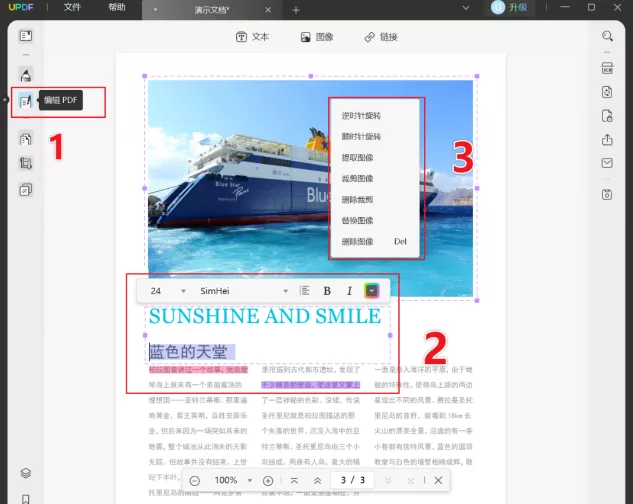Viewport: 633px width, 504px height.
Task: Zoom in with the plus button
Action: coord(268,481)
